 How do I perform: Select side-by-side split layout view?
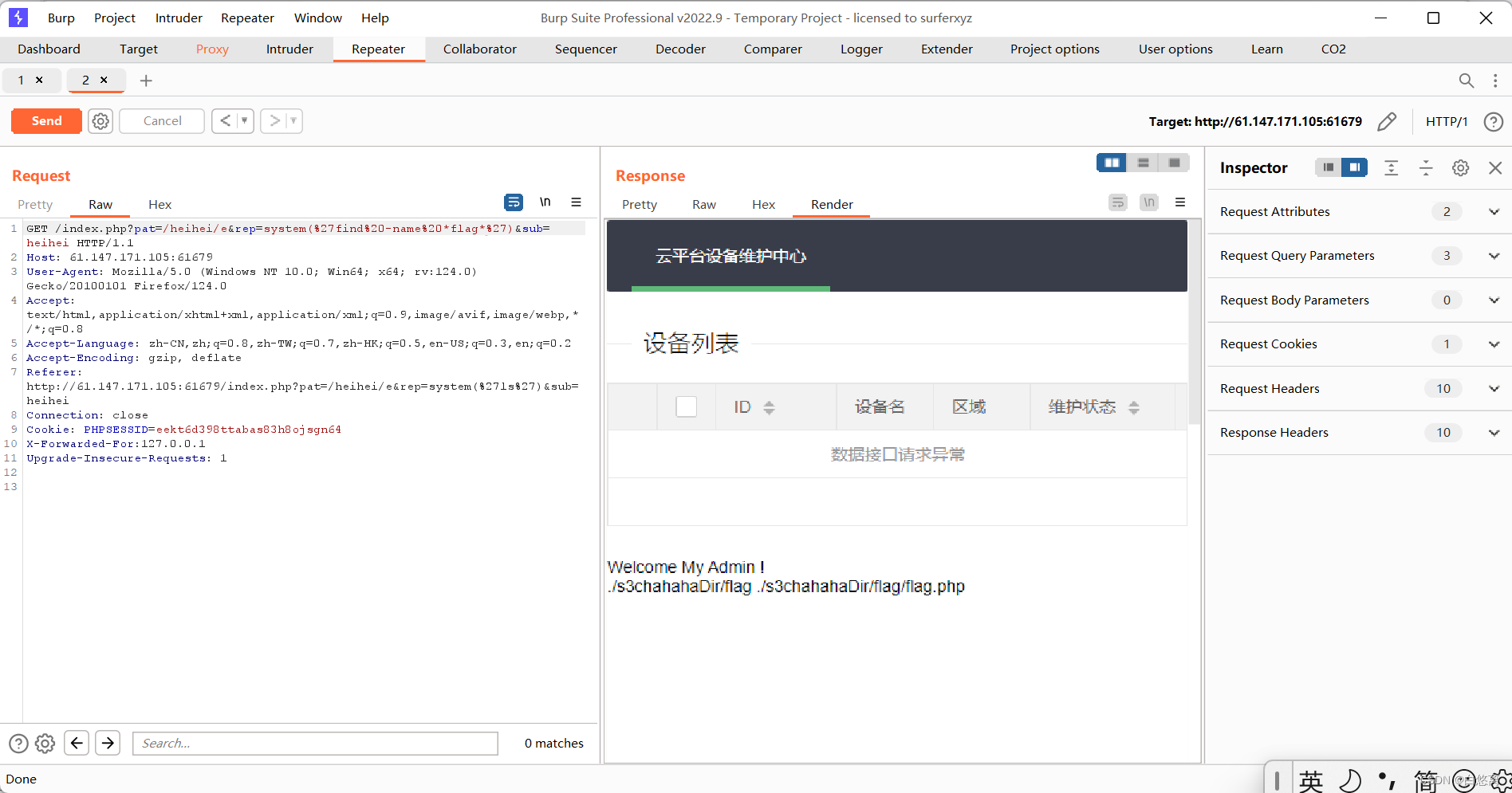(x=1112, y=163)
